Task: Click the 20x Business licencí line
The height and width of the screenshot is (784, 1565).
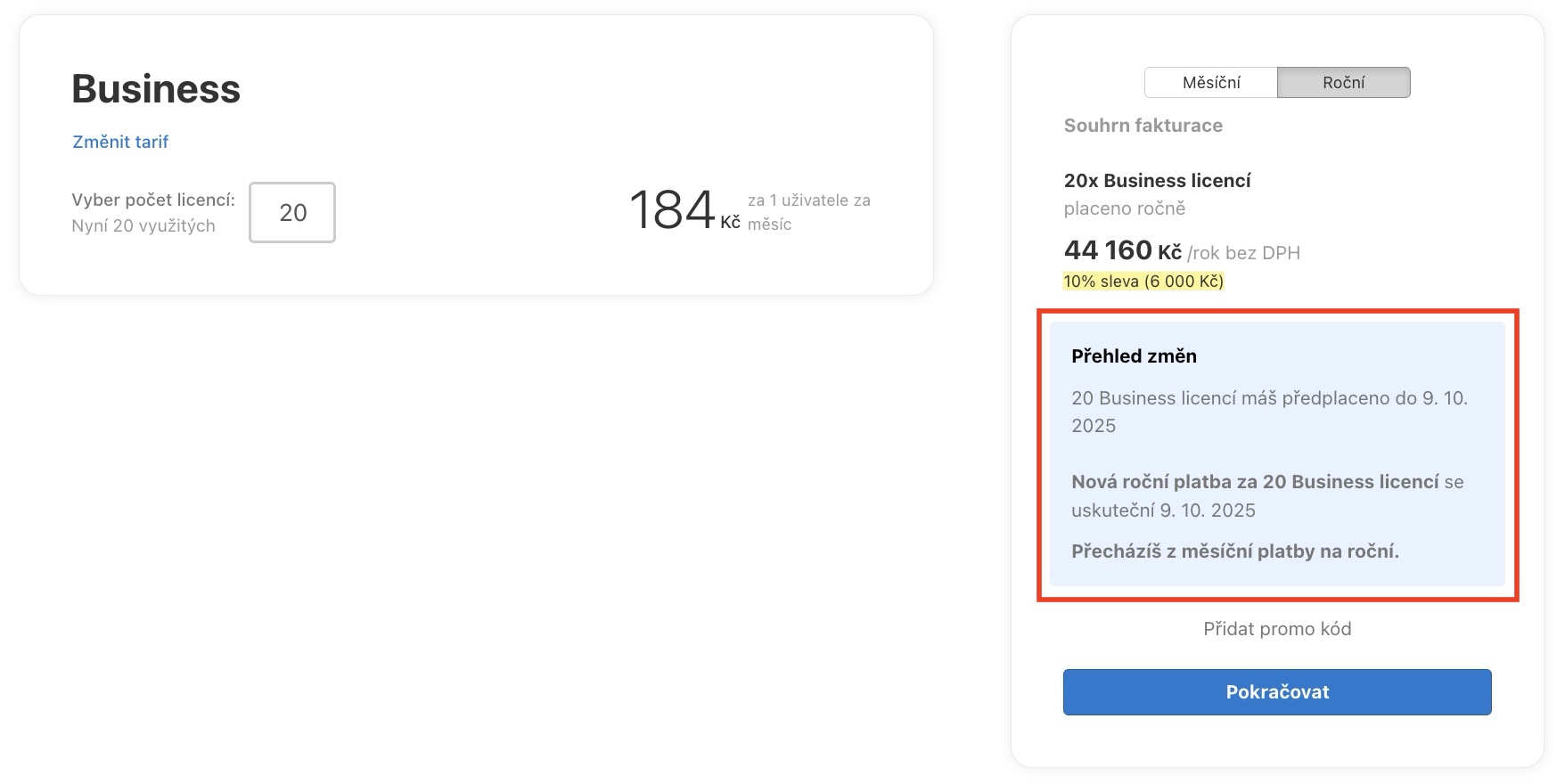Action: point(1157,181)
